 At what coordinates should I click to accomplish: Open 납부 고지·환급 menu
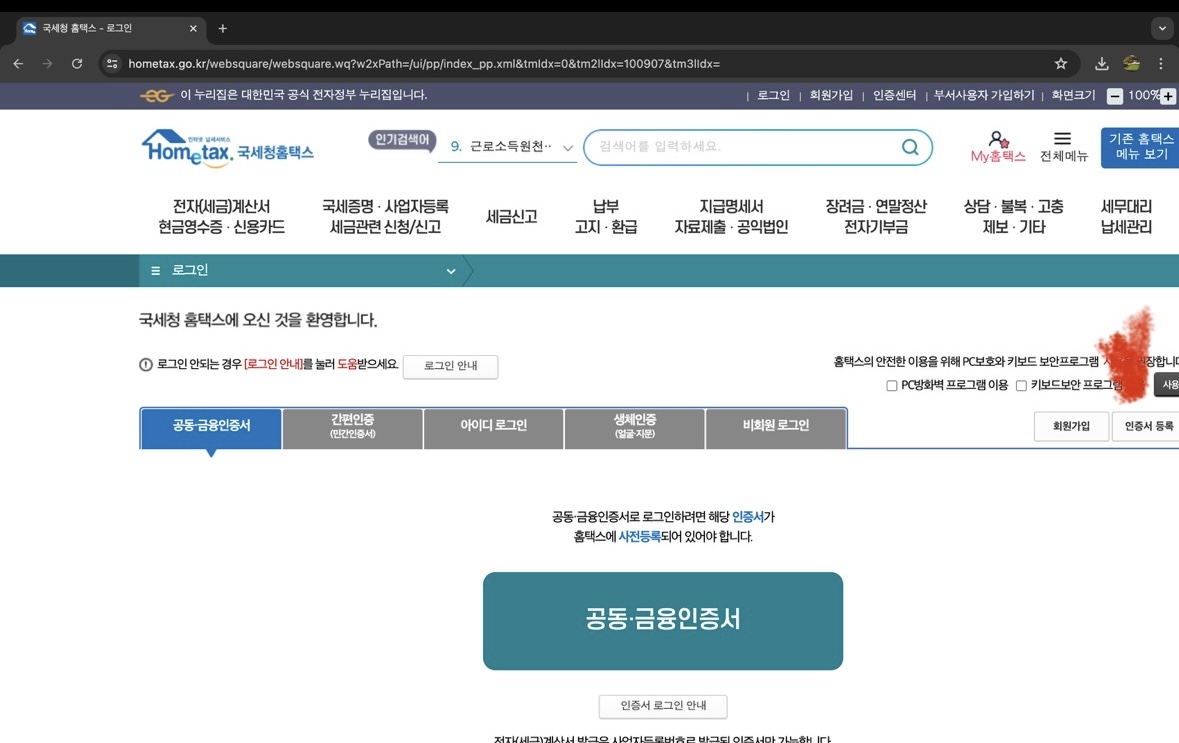pos(605,217)
